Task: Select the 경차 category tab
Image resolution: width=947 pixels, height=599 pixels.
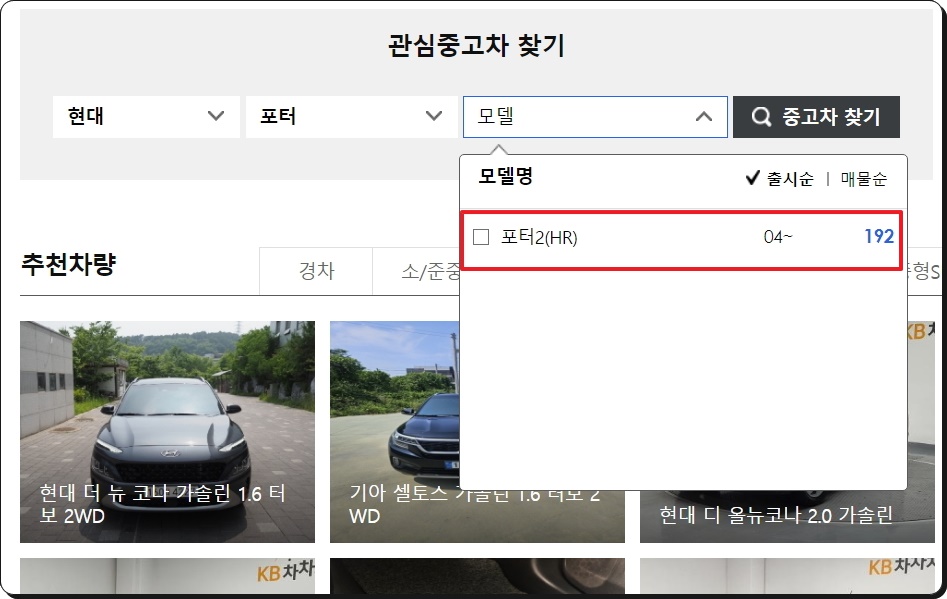Action: 316,271
